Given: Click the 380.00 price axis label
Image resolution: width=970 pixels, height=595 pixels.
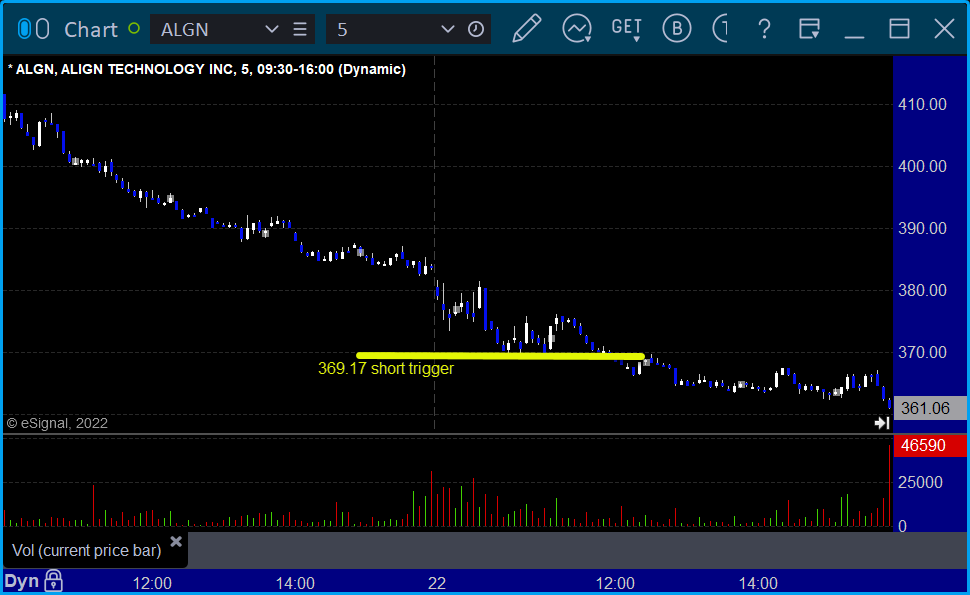Looking at the screenshot, I should point(922,290).
